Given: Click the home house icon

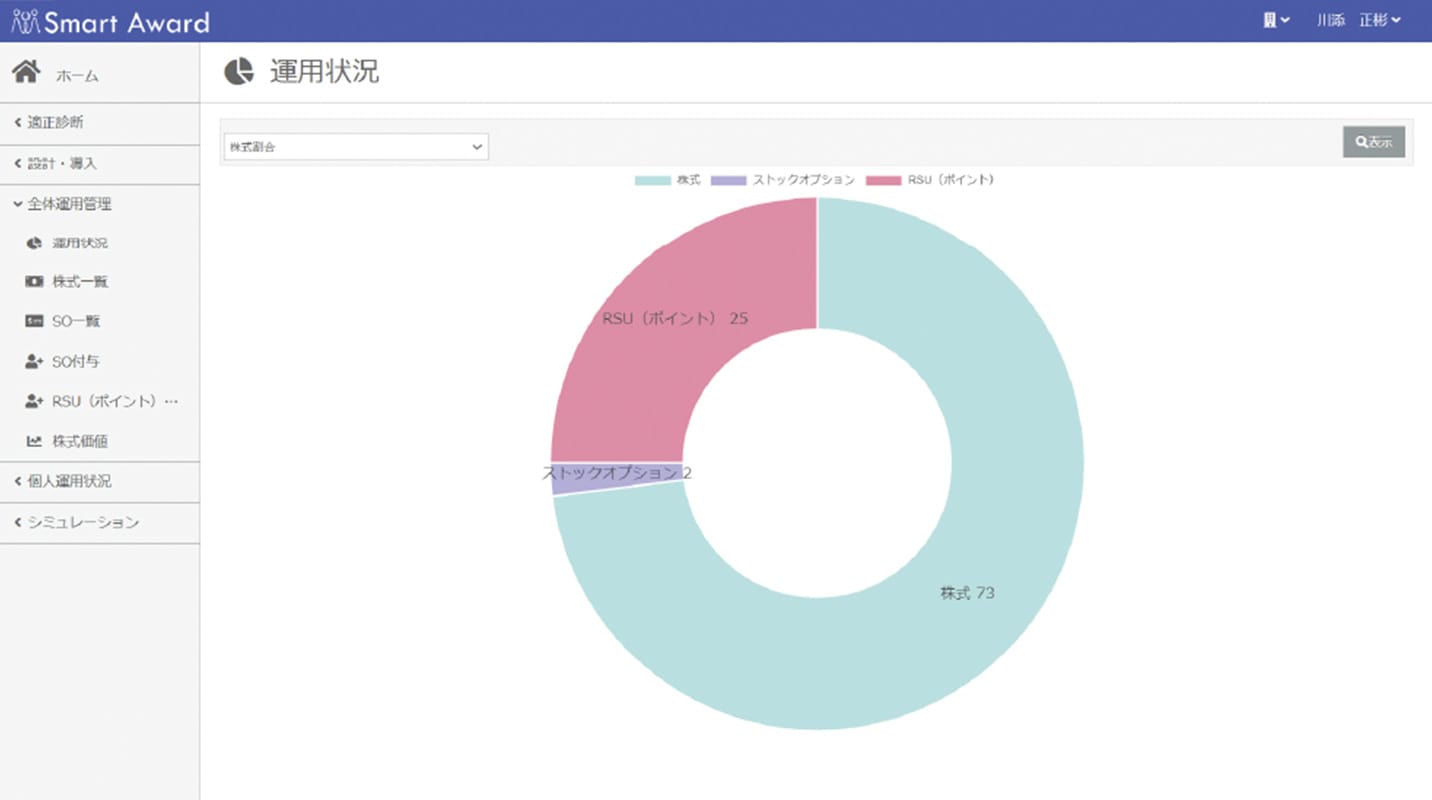Looking at the screenshot, I should click(26, 72).
